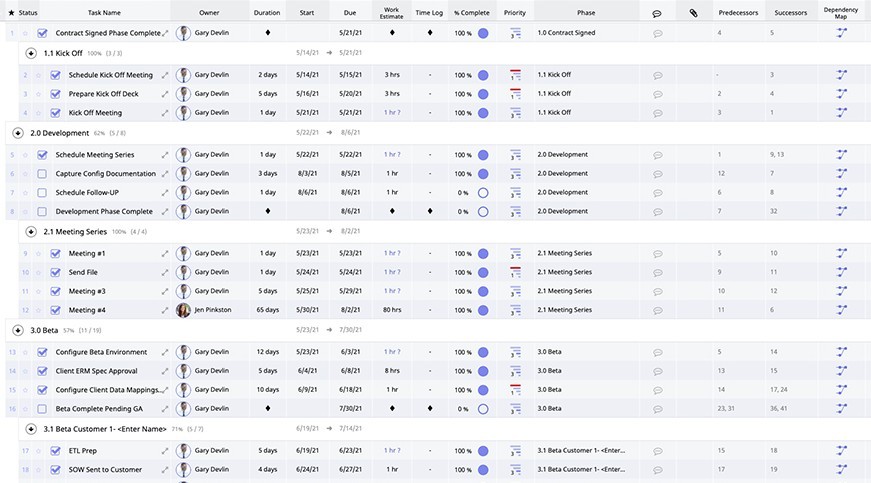Screen dimensions: 871x483
Task: Uncheck ETL Prep status checkbox
Action: [x=56, y=451]
